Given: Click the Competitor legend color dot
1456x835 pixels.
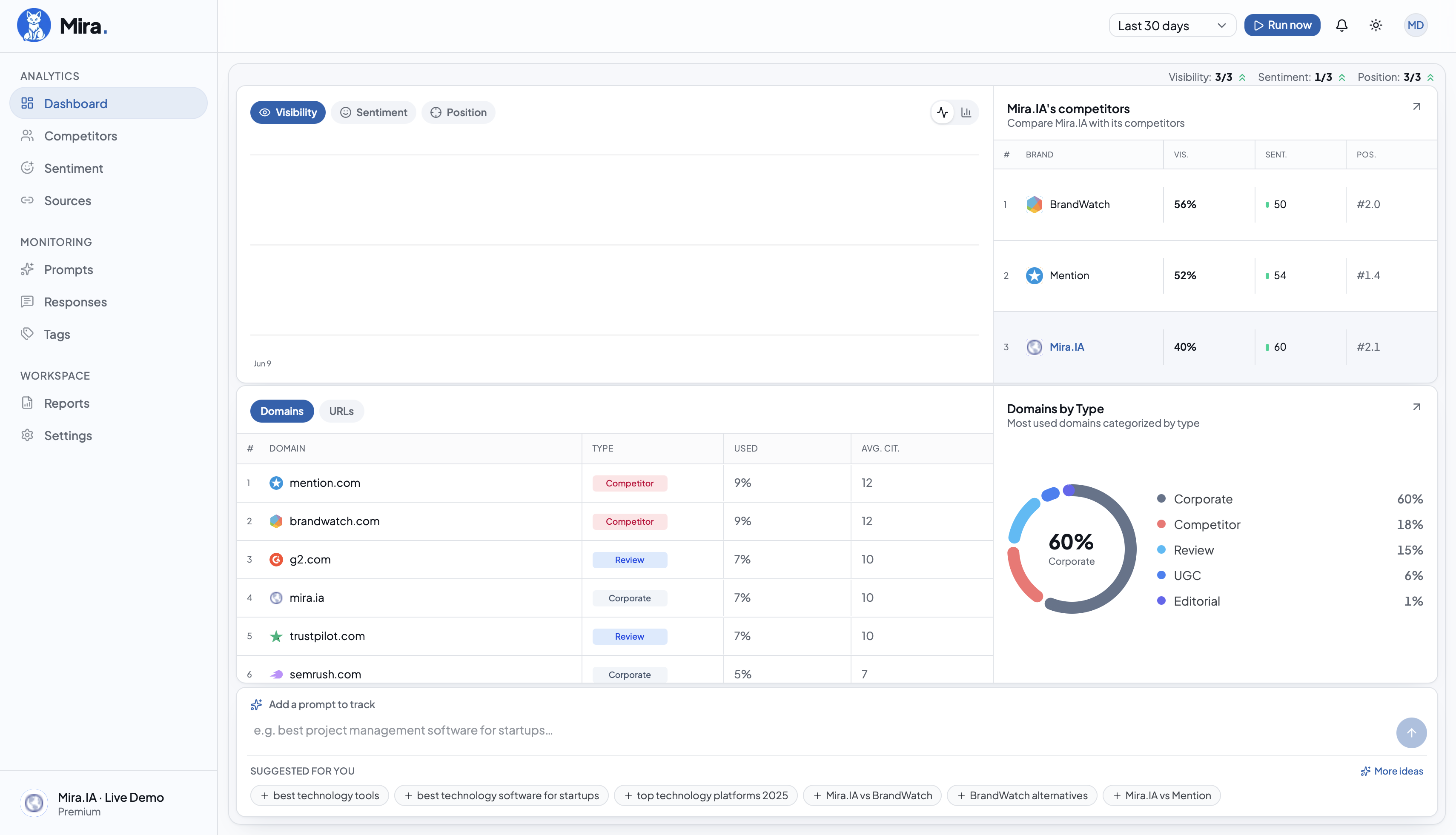Looking at the screenshot, I should (1161, 524).
